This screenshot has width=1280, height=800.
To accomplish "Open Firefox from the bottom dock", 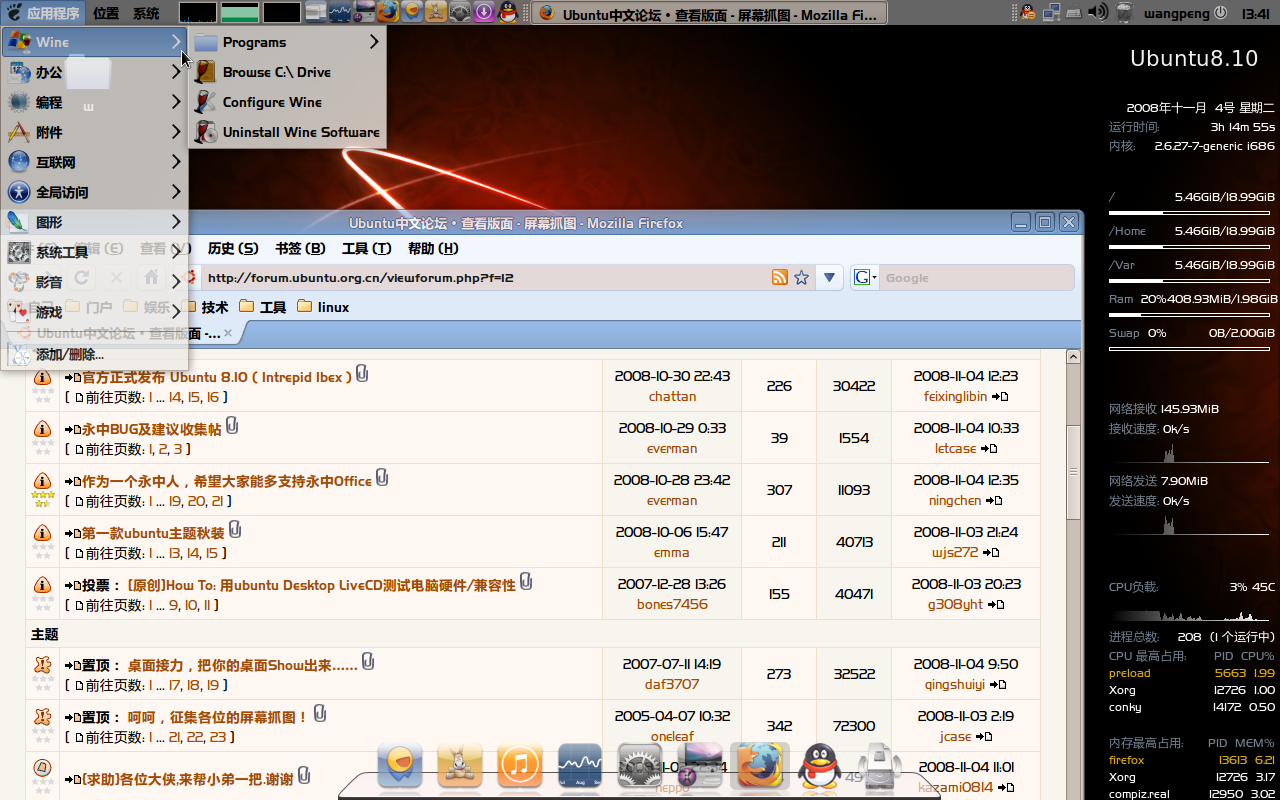I will [760, 766].
